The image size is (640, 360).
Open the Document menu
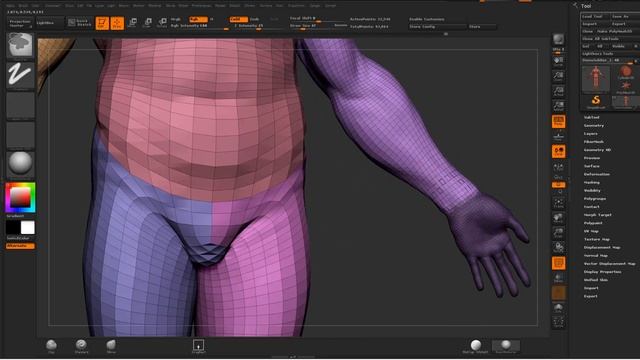point(52,6)
